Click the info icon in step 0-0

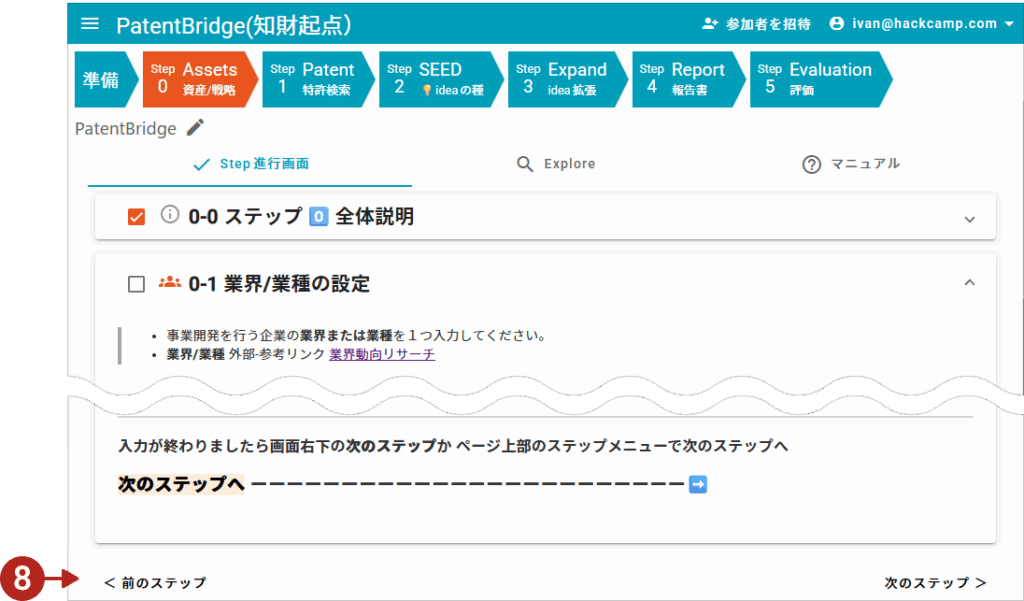[170, 215]
